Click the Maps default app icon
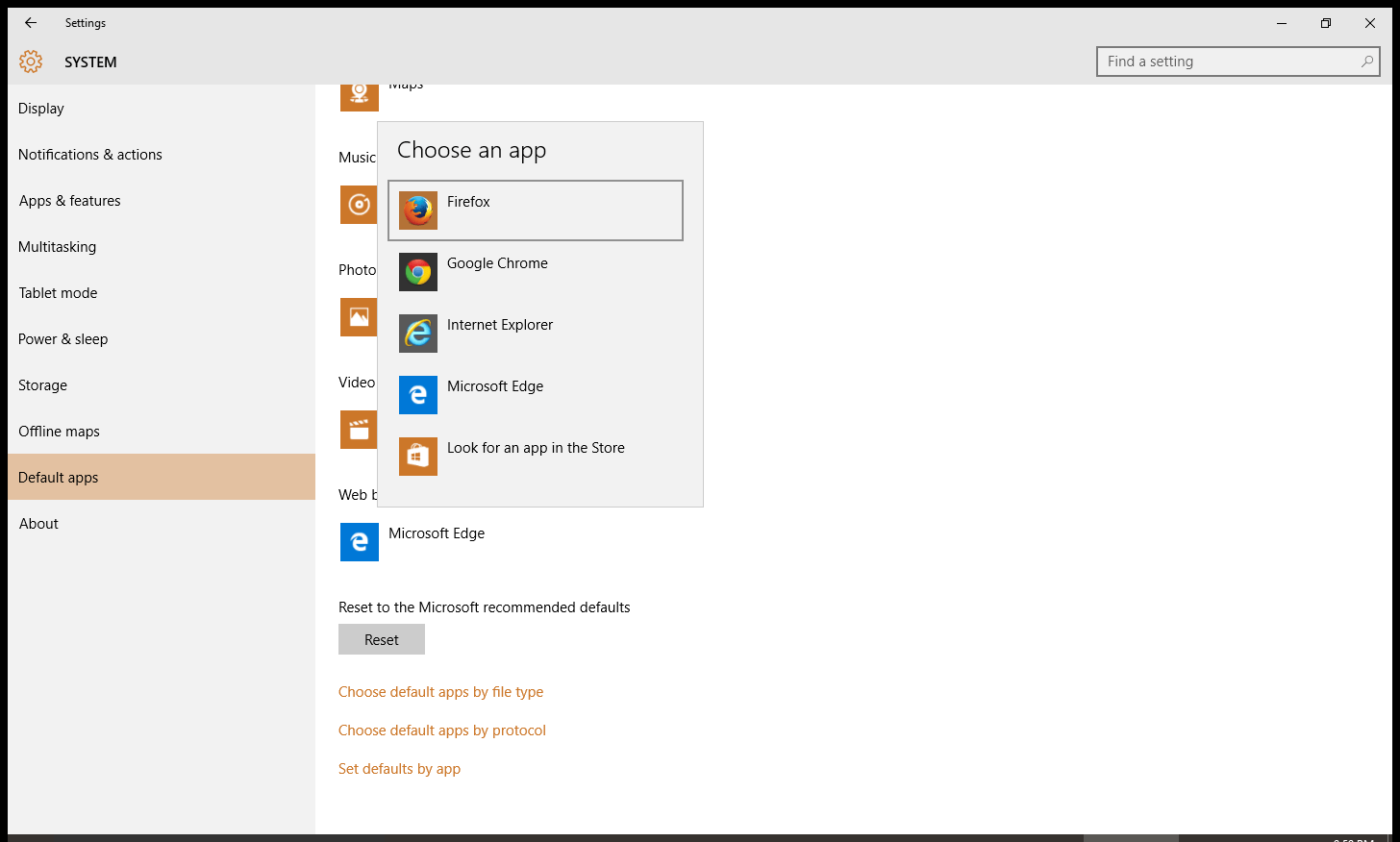Image resolution: width=1400 pixels, height=842 pixels. [360, 97]
